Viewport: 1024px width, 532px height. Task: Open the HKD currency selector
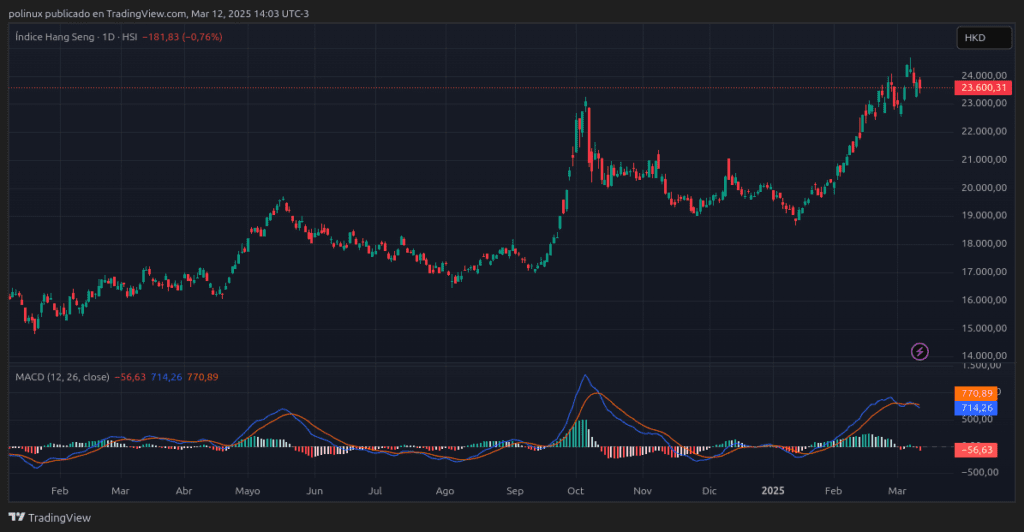click(984, 37)
